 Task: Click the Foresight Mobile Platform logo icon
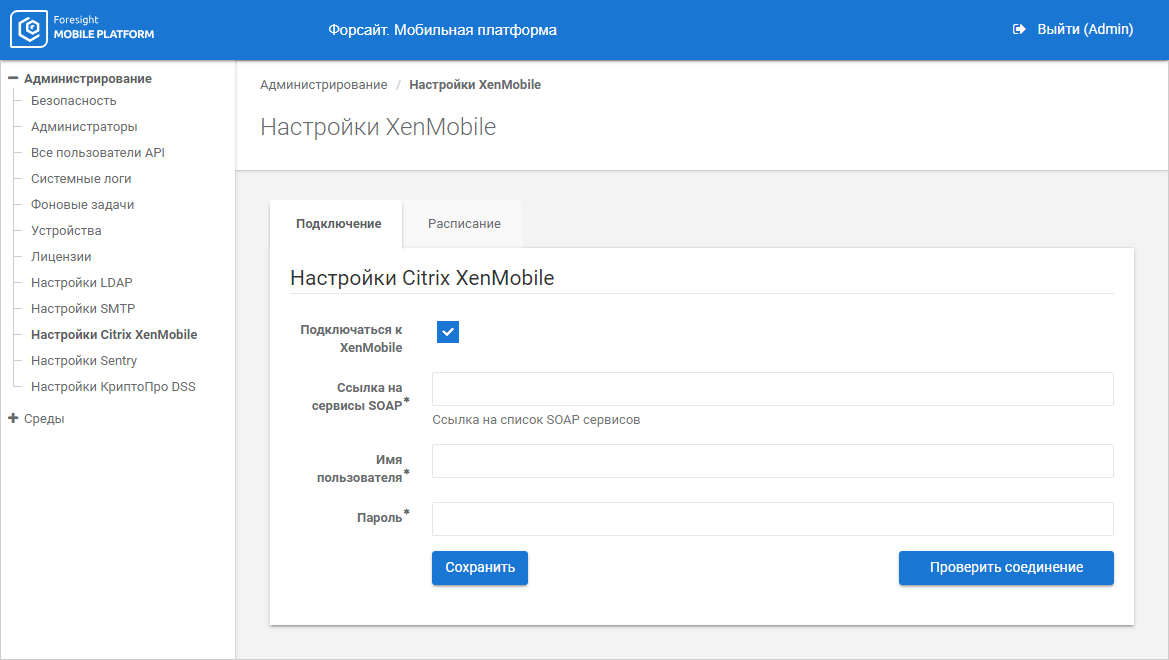[x=31, y=30]
